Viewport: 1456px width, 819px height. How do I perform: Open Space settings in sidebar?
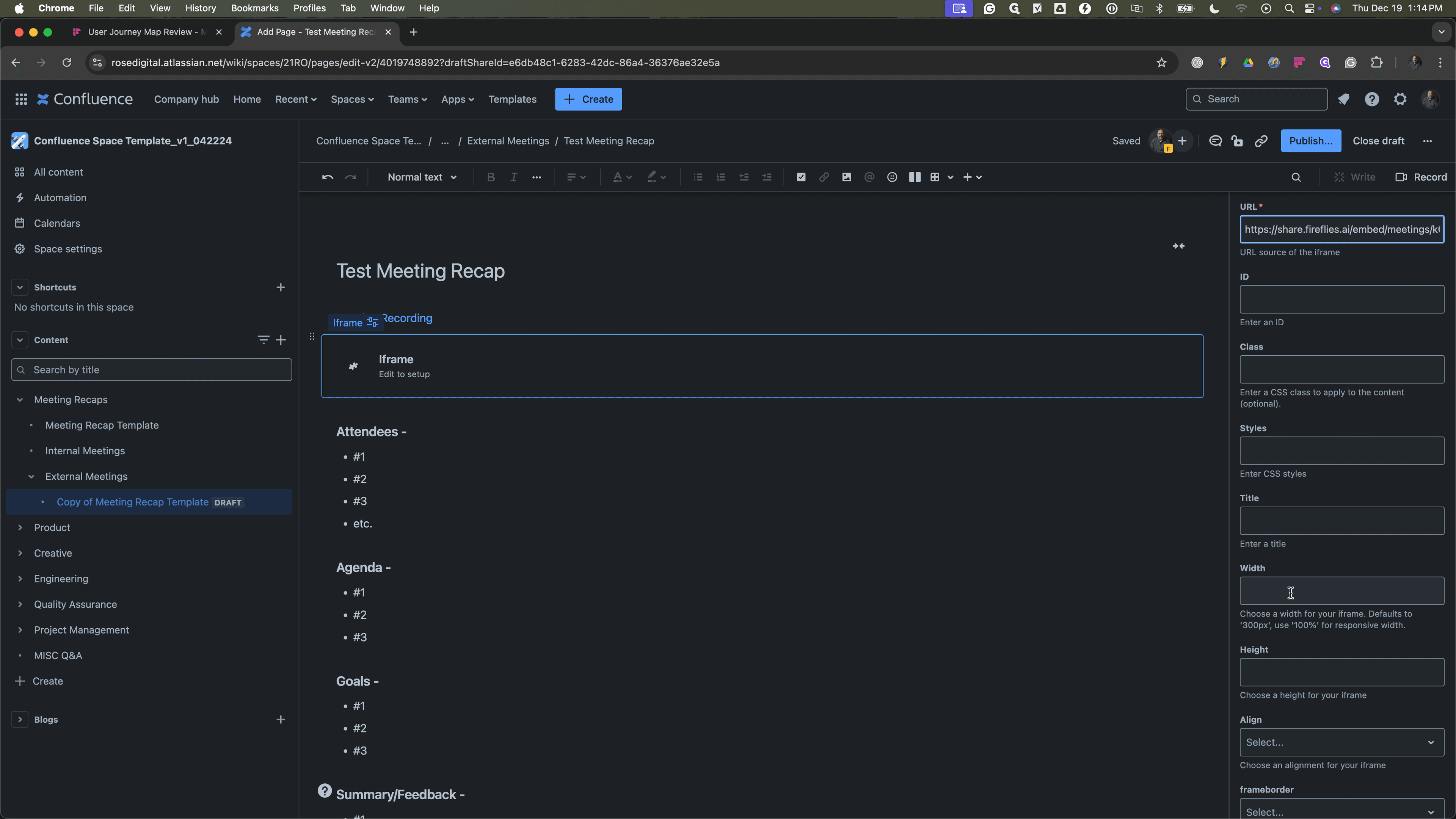68,249
